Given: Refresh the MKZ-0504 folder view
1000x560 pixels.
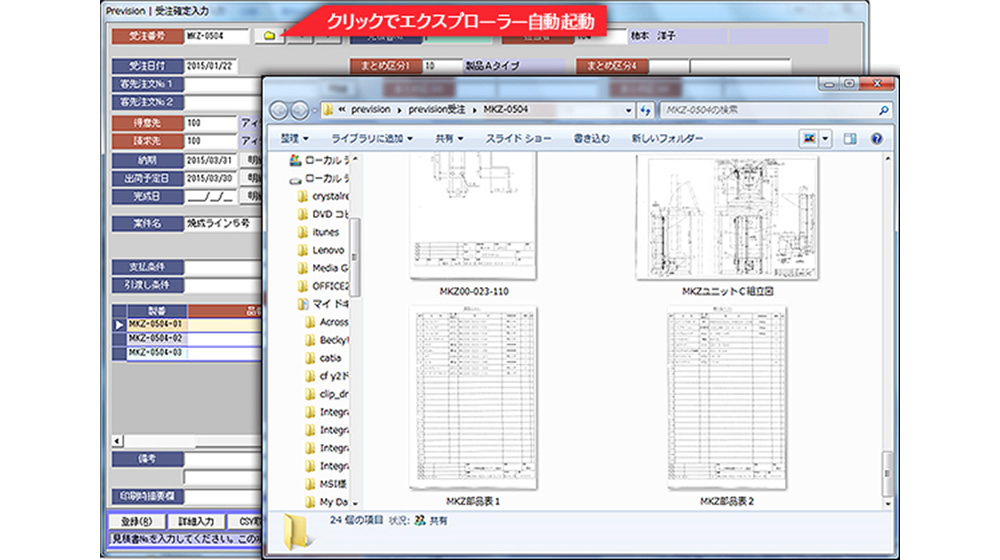Looking at the screenshot, I should 645,110.
